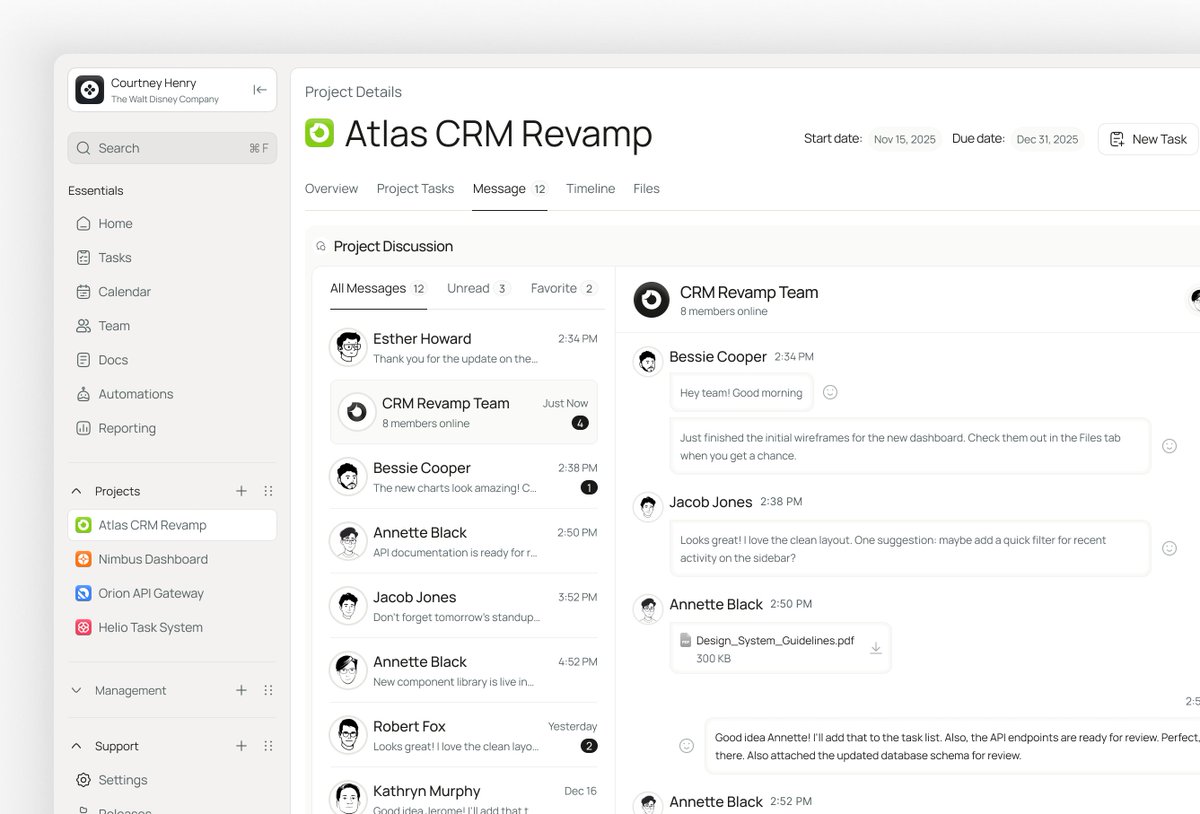Click the '8 members online' chat header text
Viewport: 1200px width, 814px height.
(724, 312)
